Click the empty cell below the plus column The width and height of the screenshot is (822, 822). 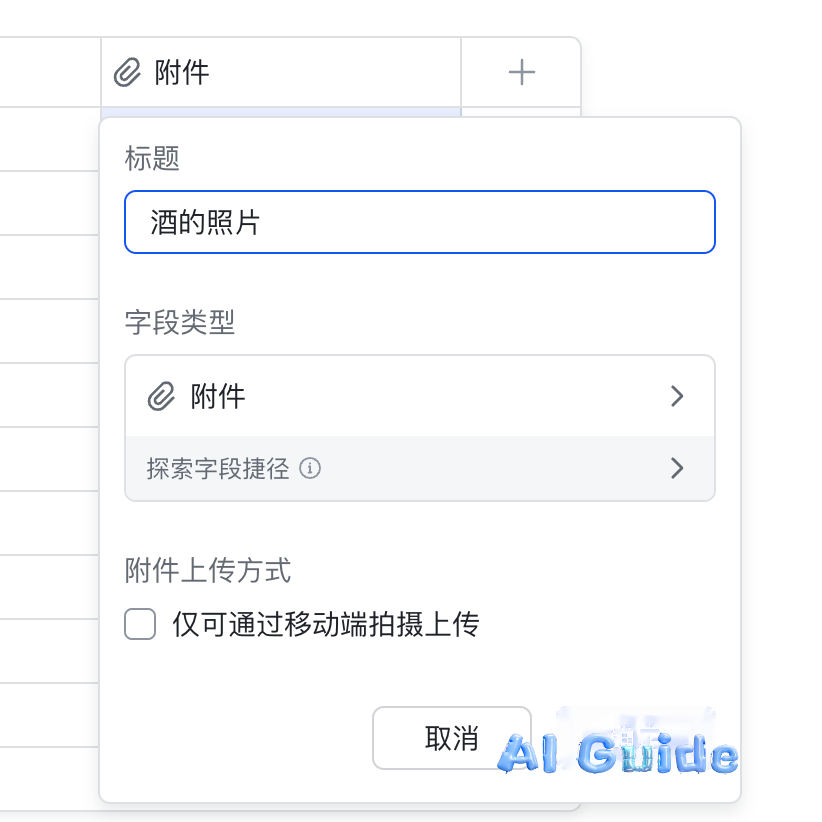(x=521, y=112)
